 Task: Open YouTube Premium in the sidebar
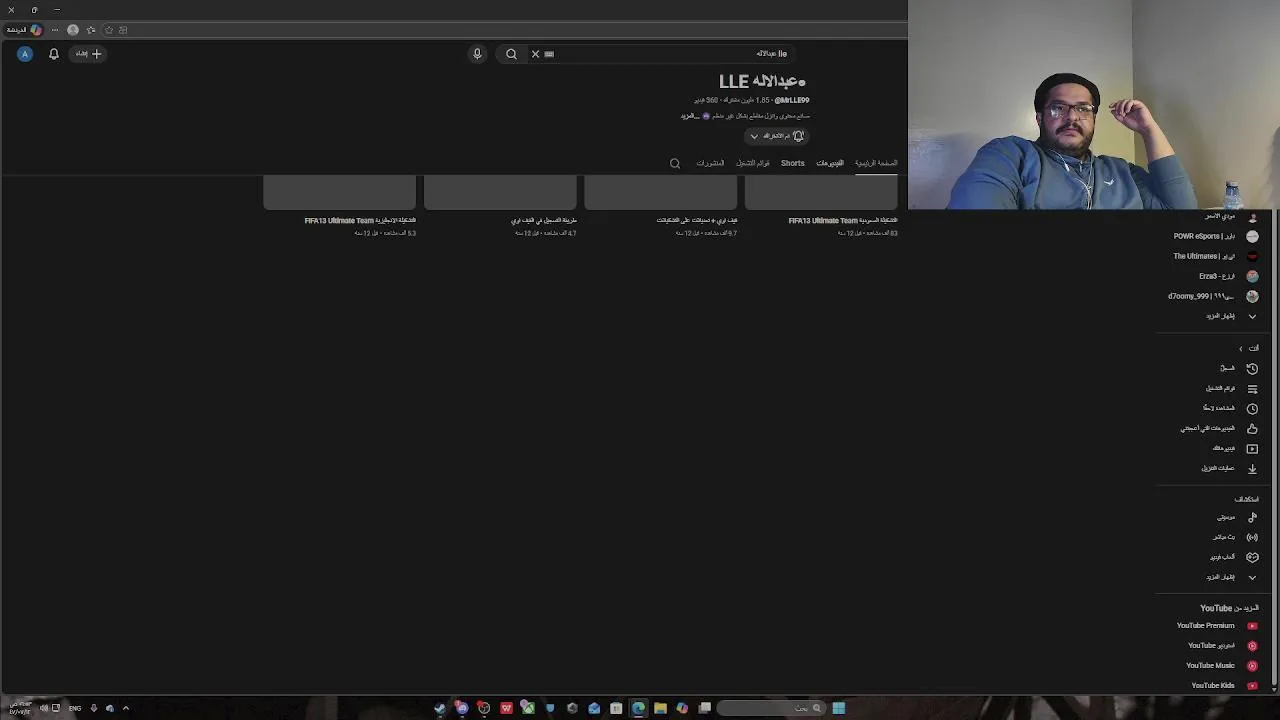coord(1215,626)
